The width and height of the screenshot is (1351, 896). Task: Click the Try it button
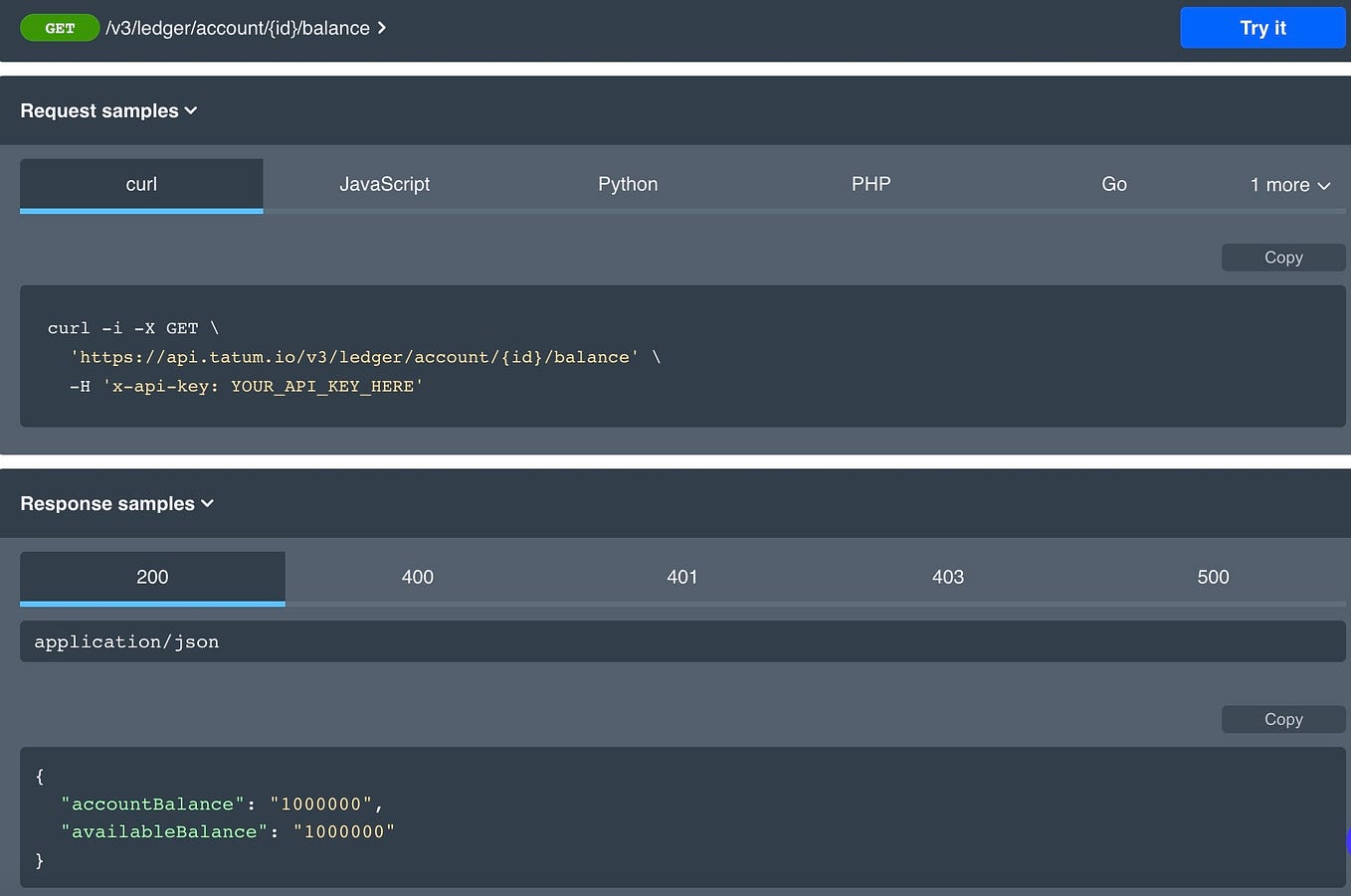[1261, 28]
